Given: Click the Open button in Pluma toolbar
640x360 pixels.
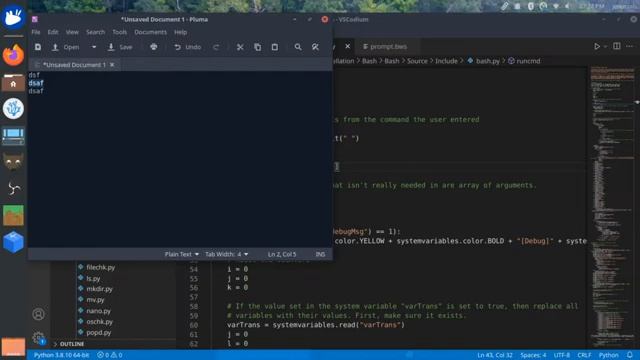Looking at the screenshot, I should point(66,47).
